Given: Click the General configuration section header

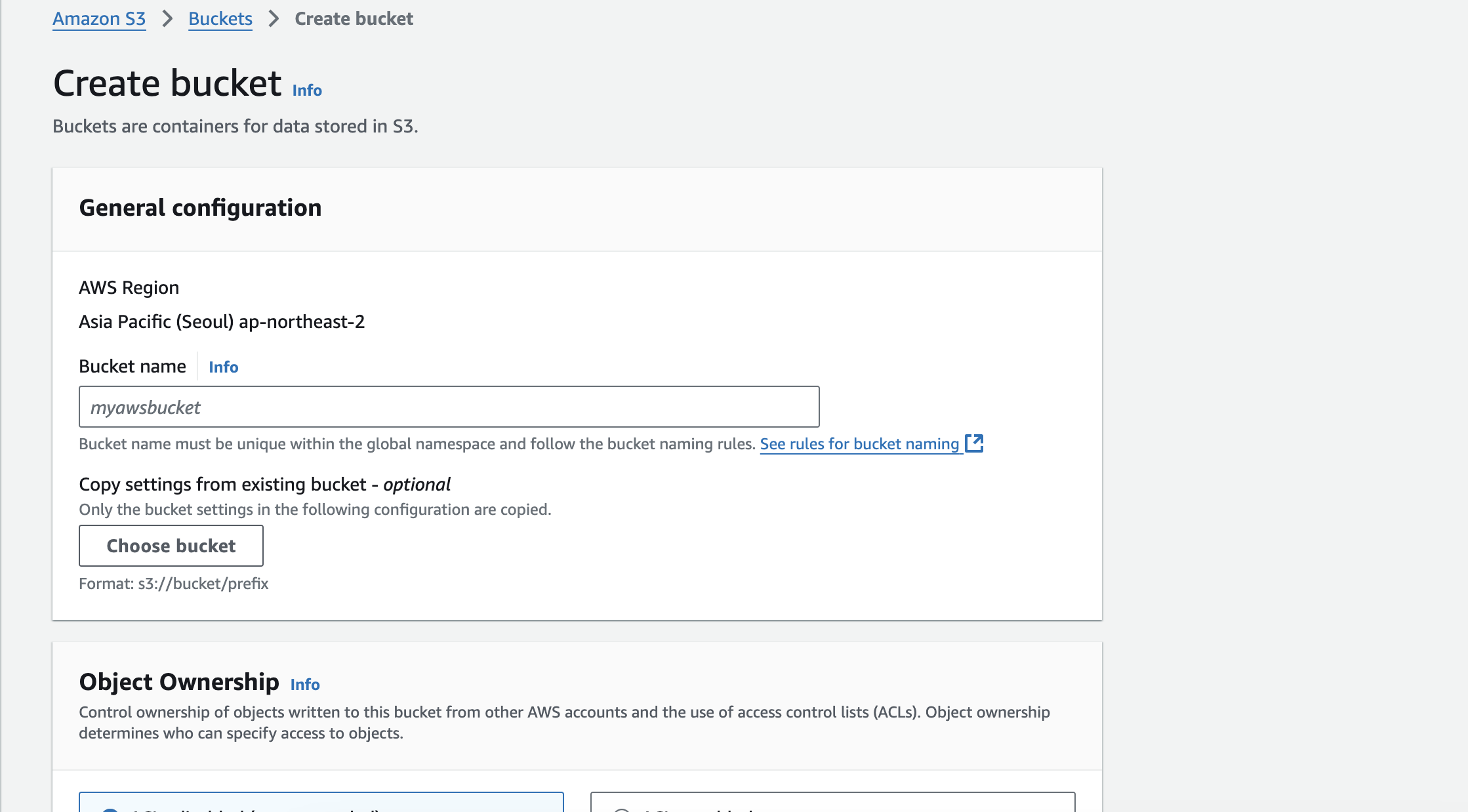Looking at the screenshot, I should click(x=200, y=208).
